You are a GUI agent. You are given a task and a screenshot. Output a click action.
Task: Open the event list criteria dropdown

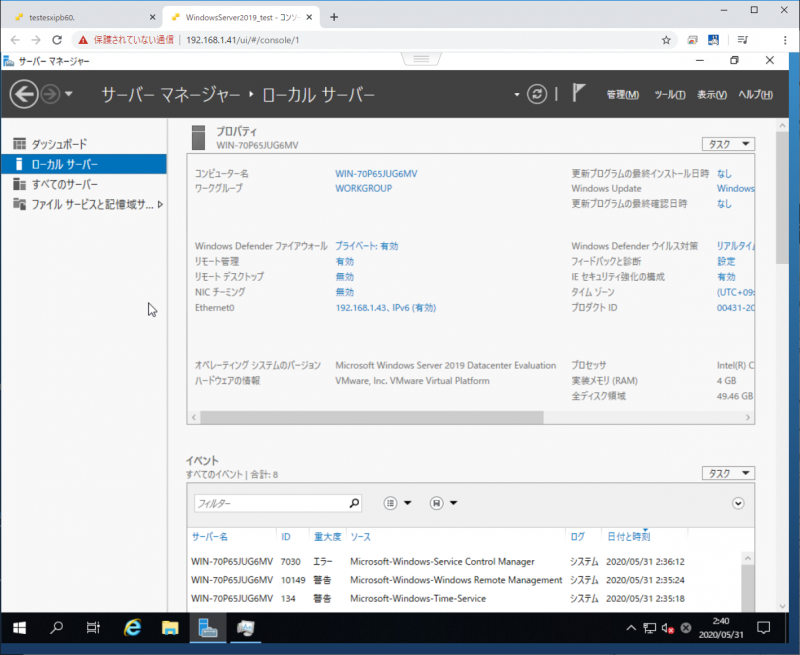click(397, 503)
